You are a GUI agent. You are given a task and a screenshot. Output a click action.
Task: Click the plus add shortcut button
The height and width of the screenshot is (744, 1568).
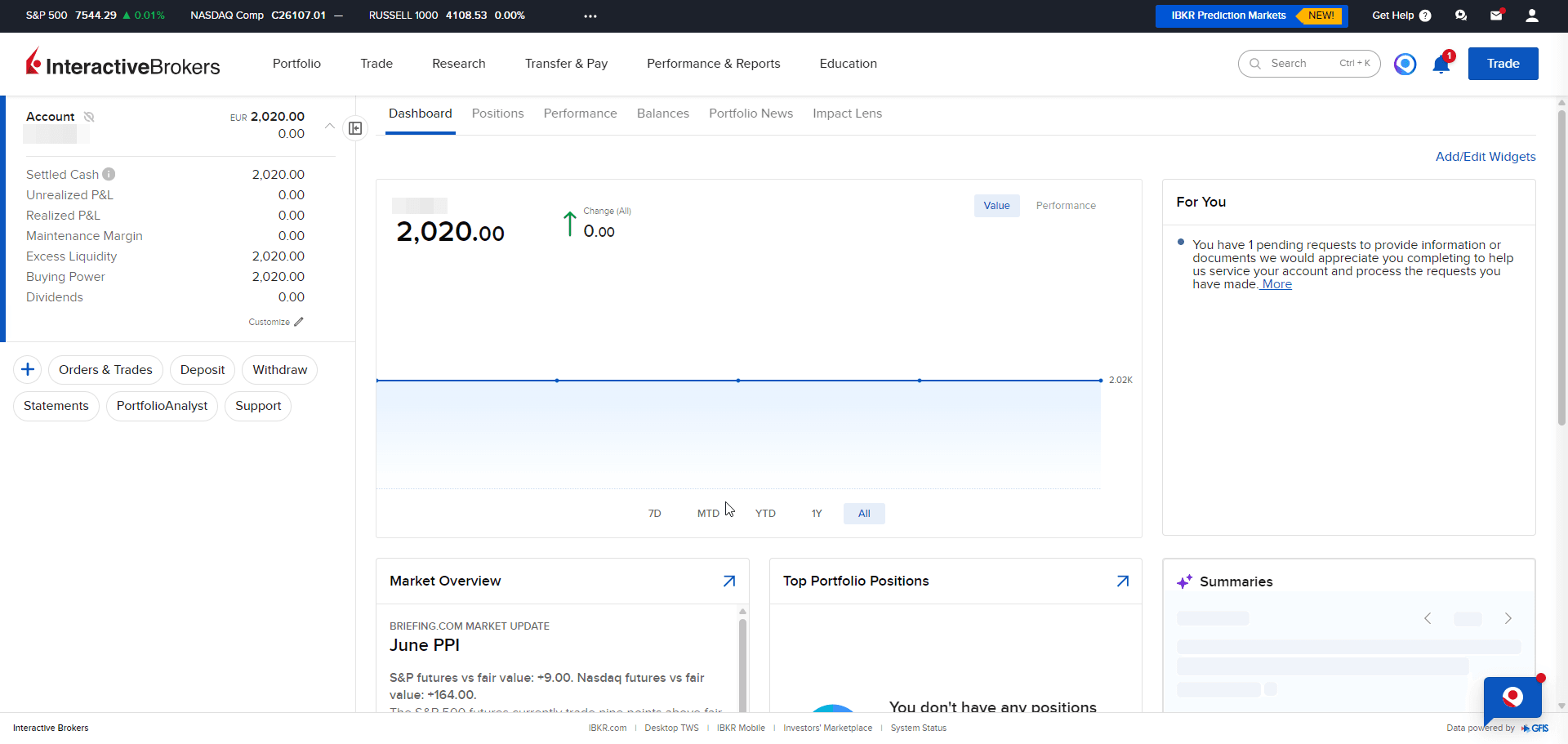tap(28, 370)
